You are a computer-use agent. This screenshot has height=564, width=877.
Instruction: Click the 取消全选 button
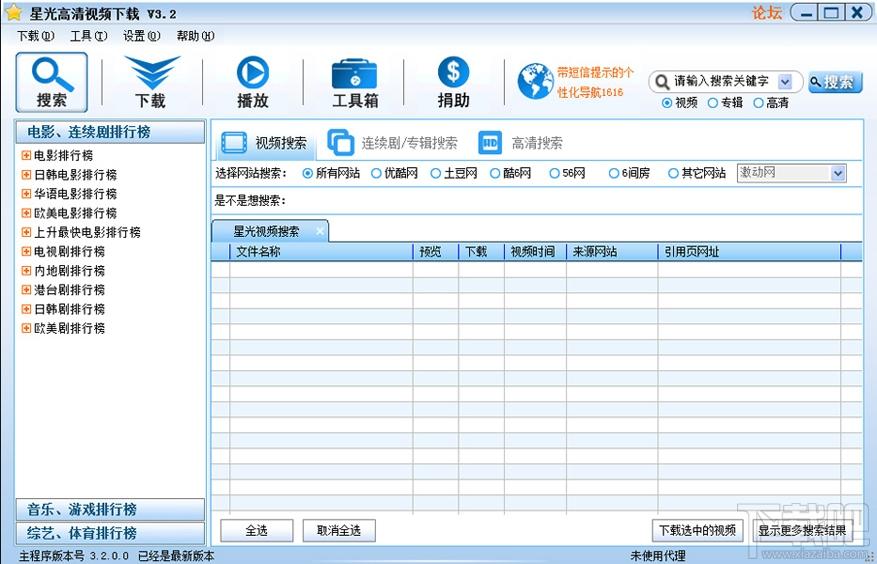point(339,530)
